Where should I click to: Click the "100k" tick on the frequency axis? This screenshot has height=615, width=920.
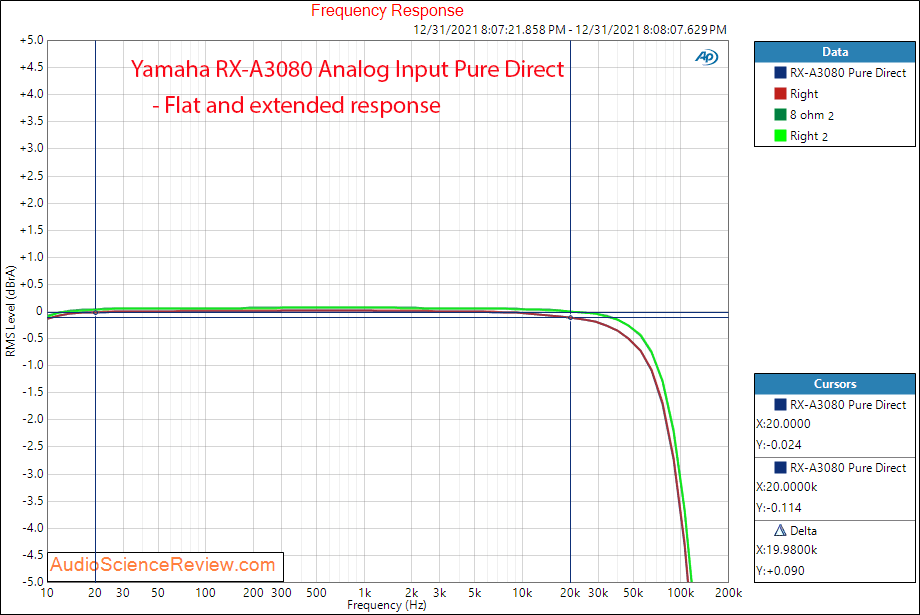coord(681,593)
